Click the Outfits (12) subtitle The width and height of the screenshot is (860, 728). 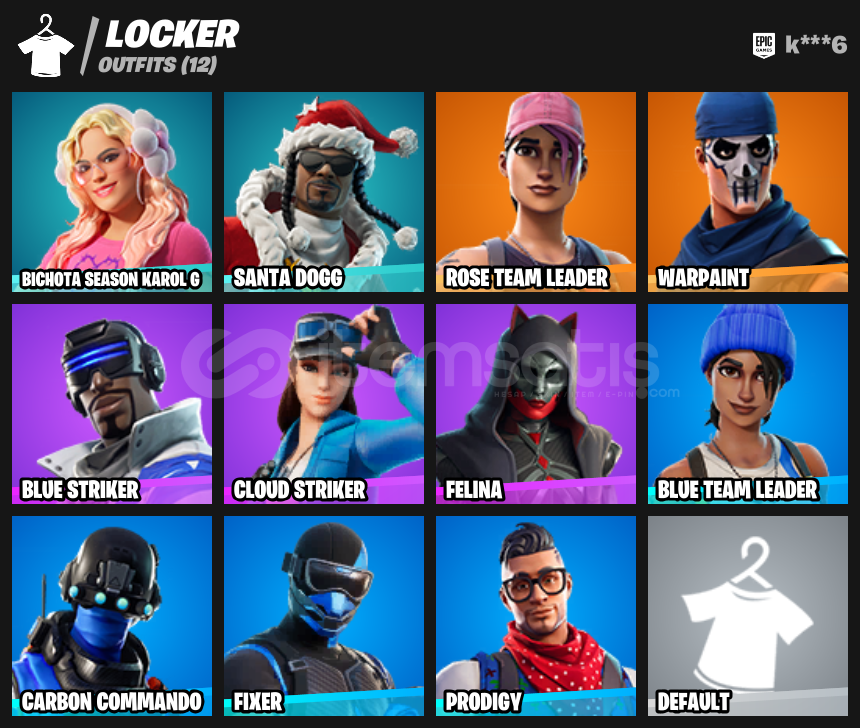coord(158,65)
